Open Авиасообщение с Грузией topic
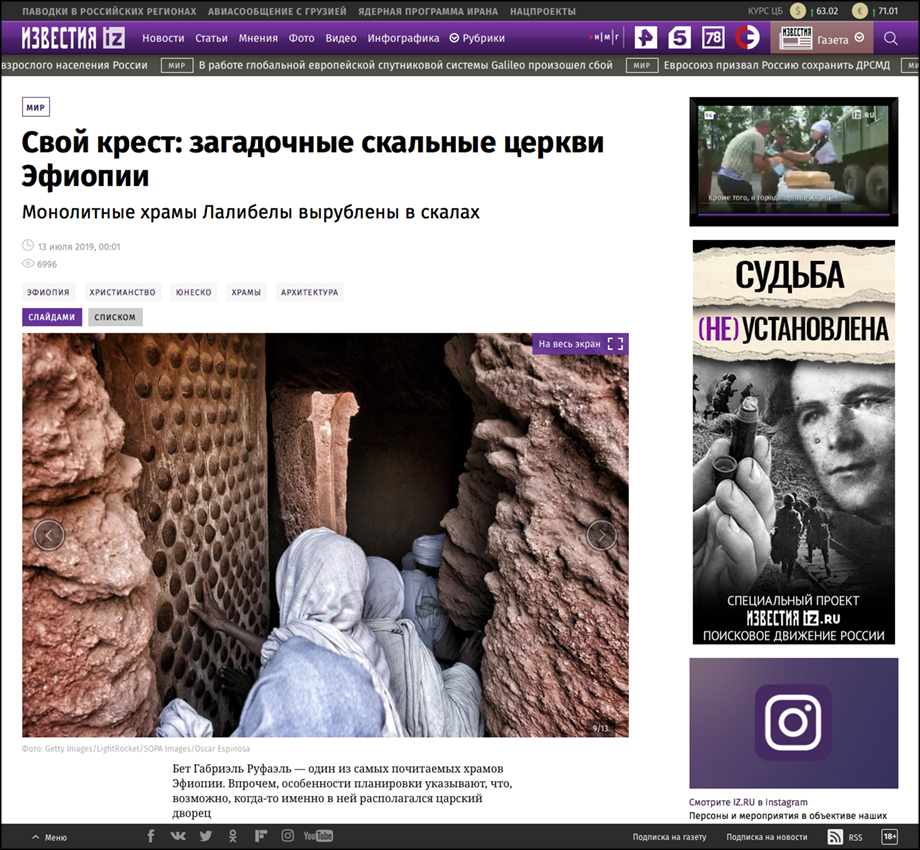 coord(277,11)
